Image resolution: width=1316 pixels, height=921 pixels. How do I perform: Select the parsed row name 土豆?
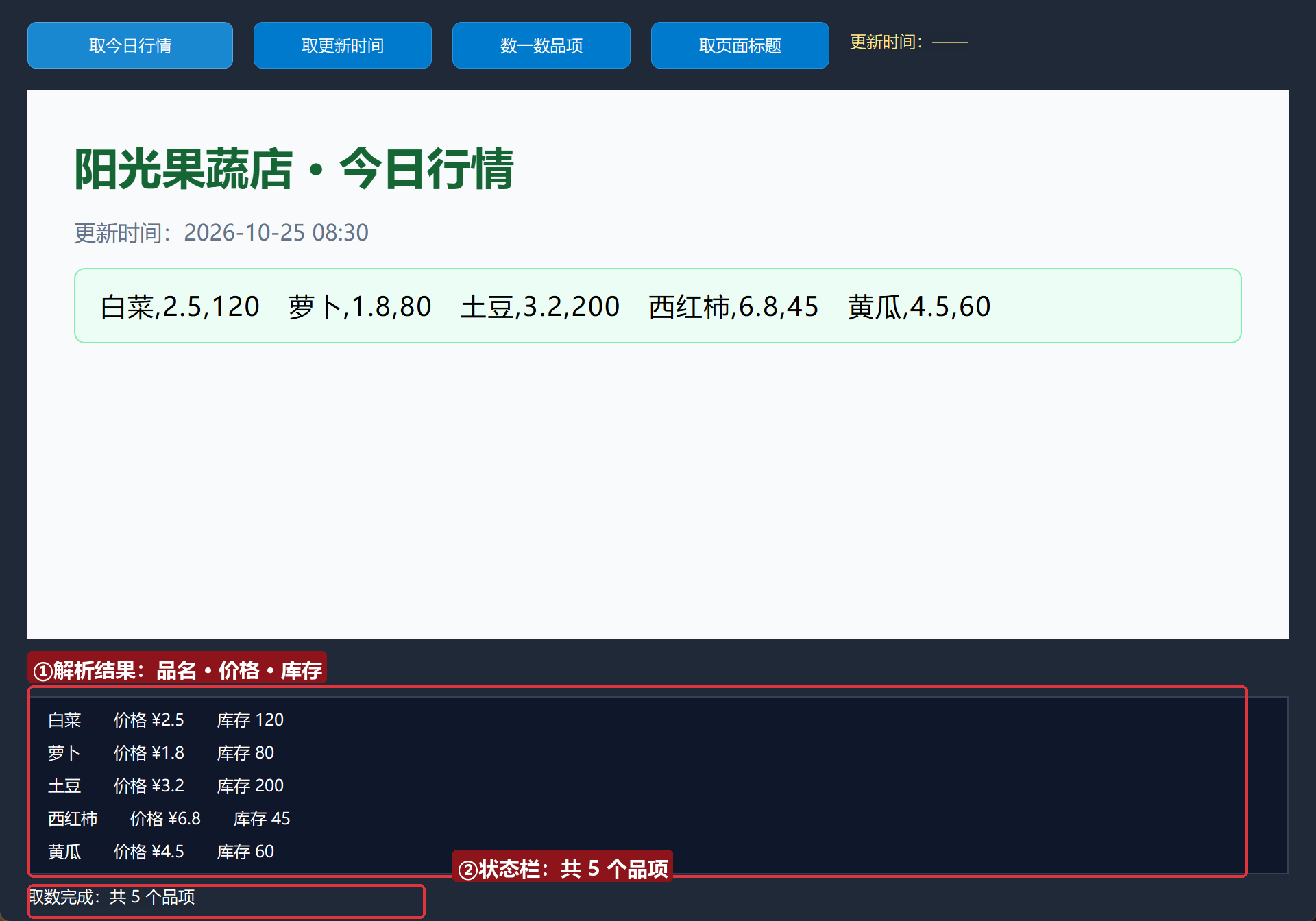(x=64, y=786)
